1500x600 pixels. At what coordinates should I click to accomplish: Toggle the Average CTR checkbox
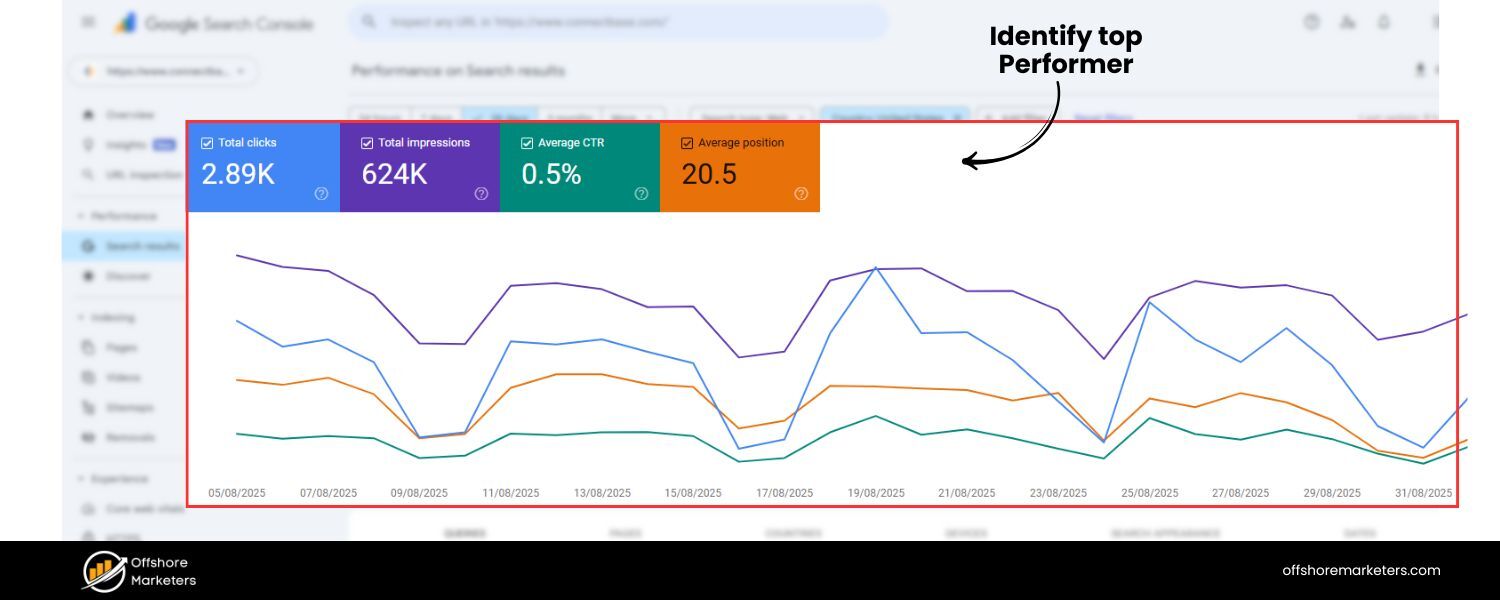click(x=526, y=143)
